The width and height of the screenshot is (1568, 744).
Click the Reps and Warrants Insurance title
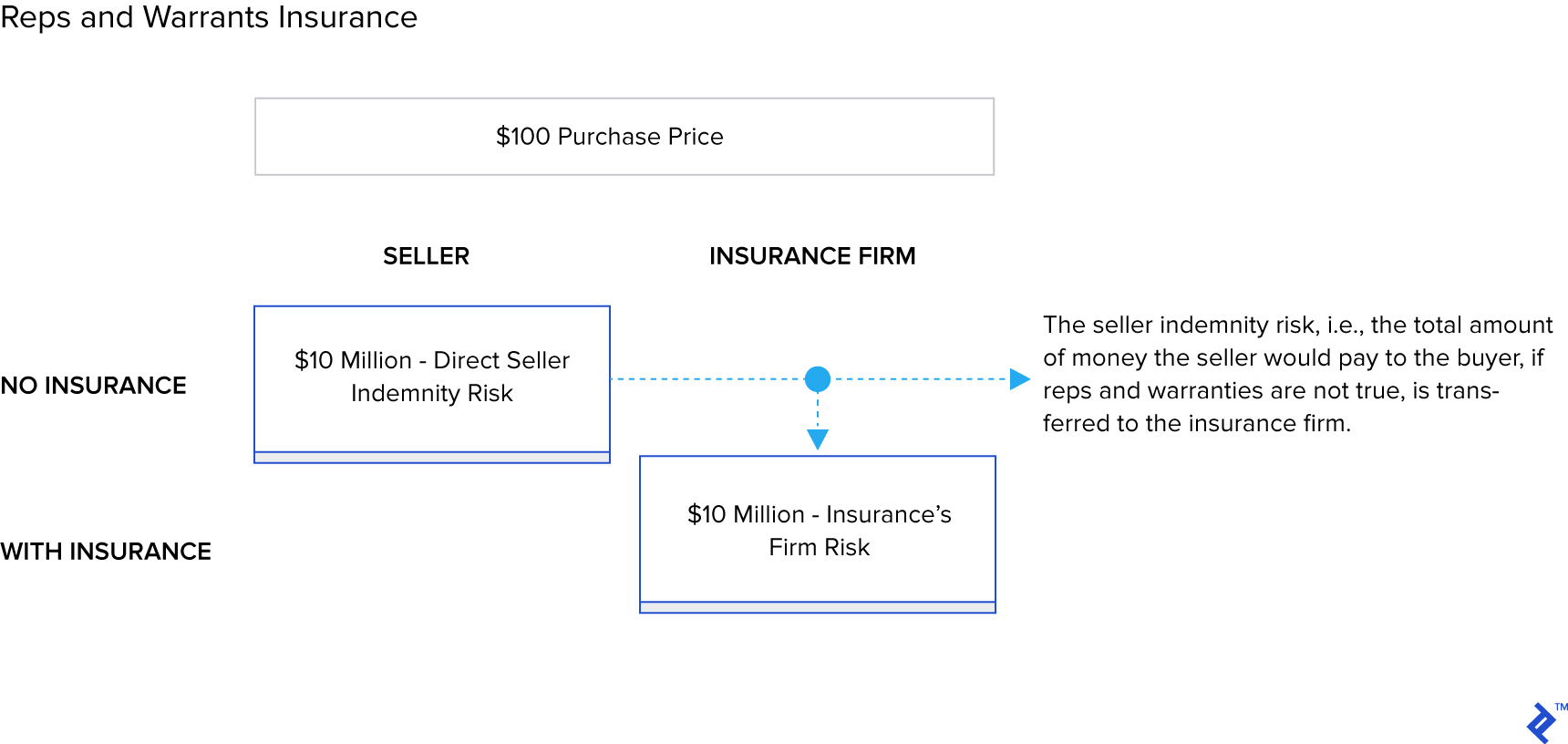(x=209, y=17)
